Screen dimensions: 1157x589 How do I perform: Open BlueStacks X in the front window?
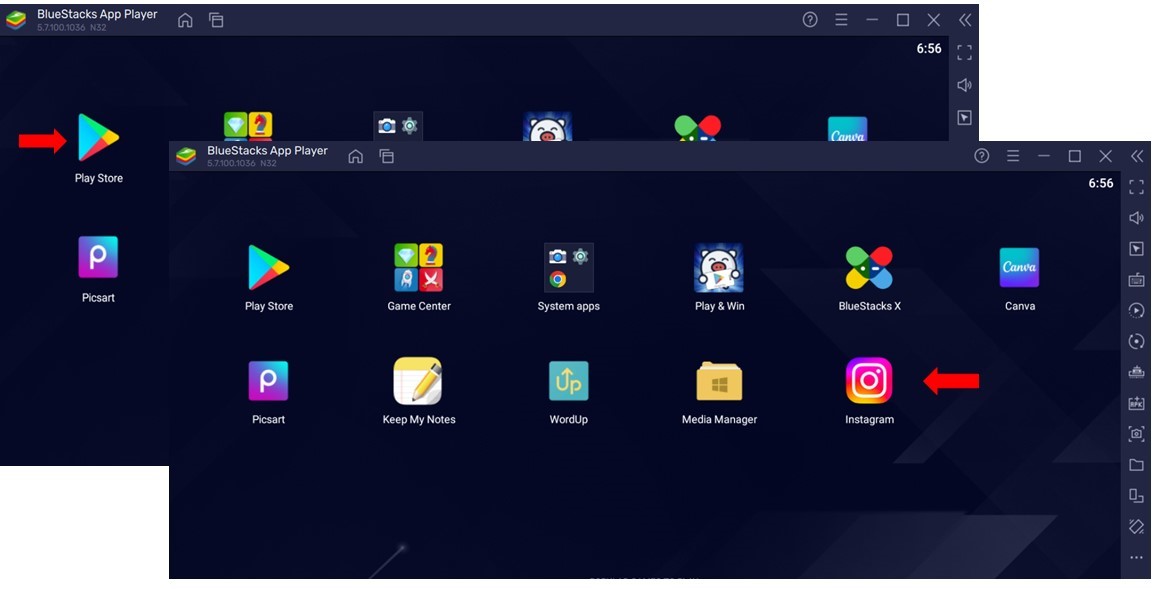869,267
